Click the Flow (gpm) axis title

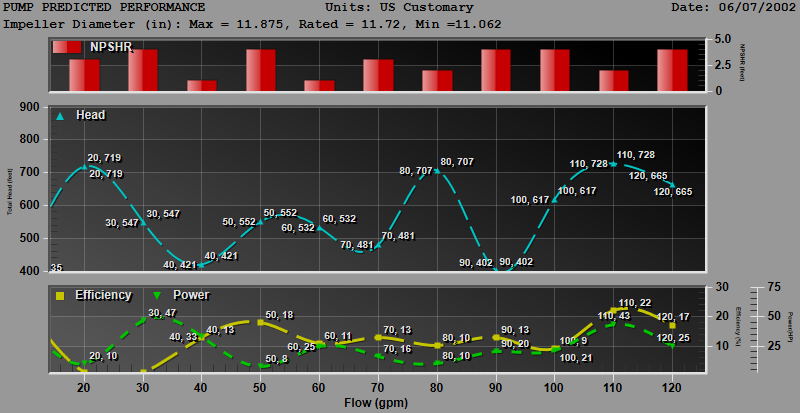(376, 403)
